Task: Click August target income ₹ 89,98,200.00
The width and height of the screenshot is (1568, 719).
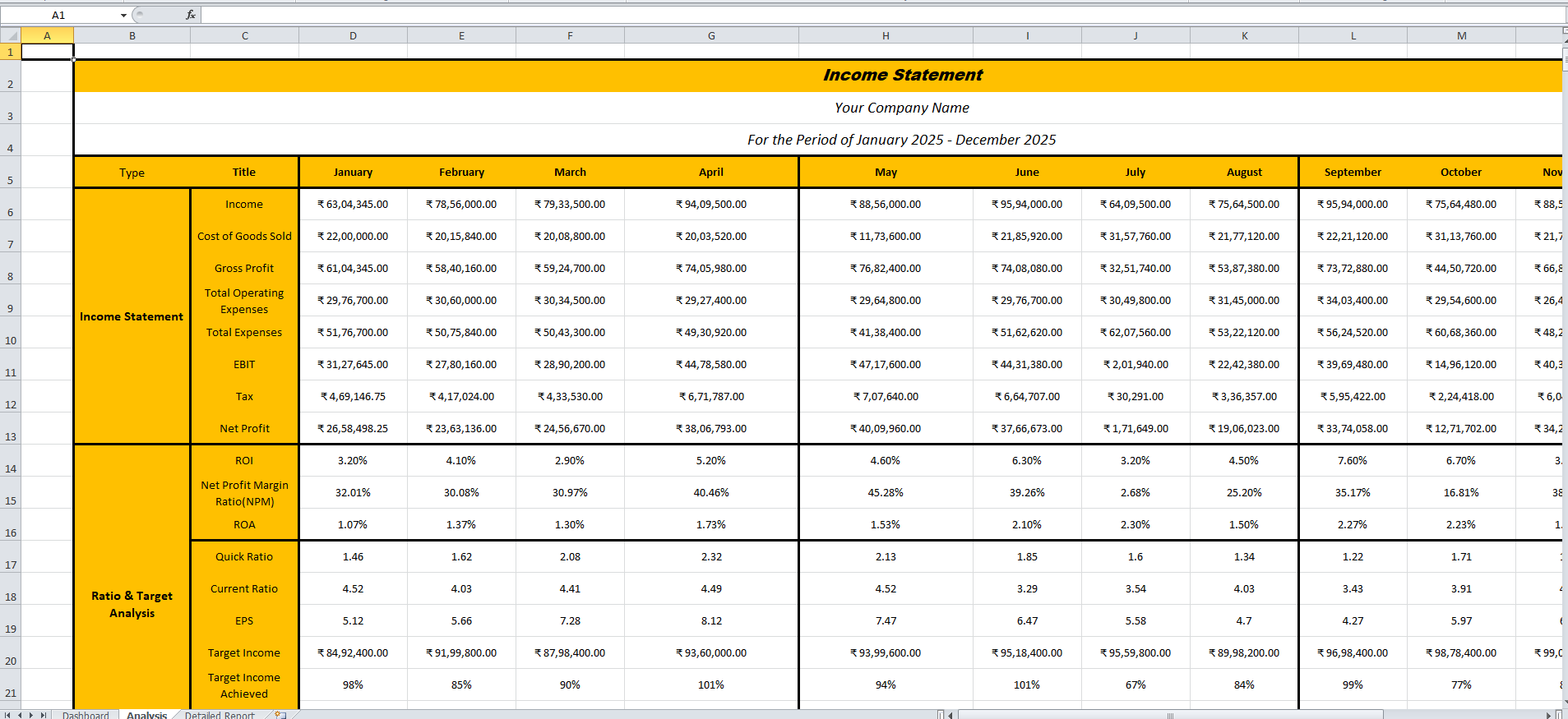Action: click(x=1244, y=652)
